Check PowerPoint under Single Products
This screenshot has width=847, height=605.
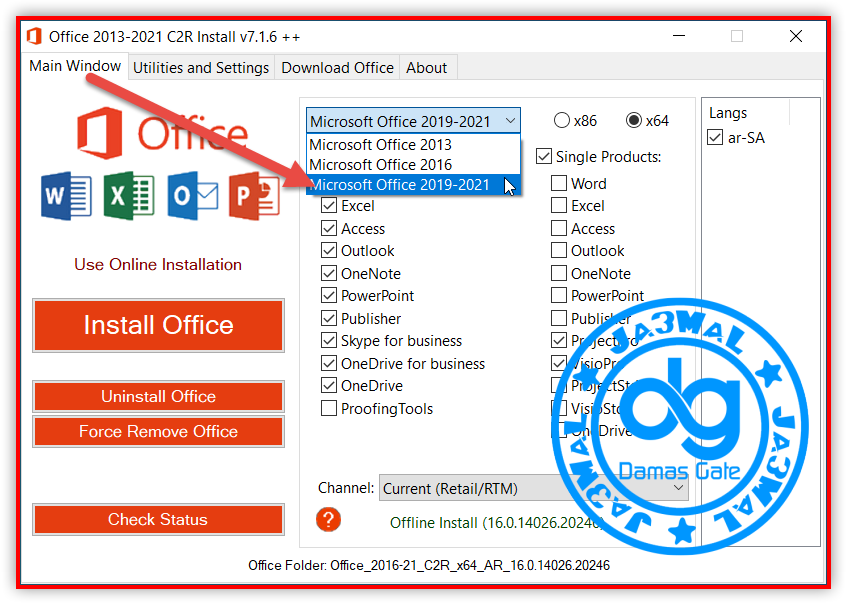559,295
